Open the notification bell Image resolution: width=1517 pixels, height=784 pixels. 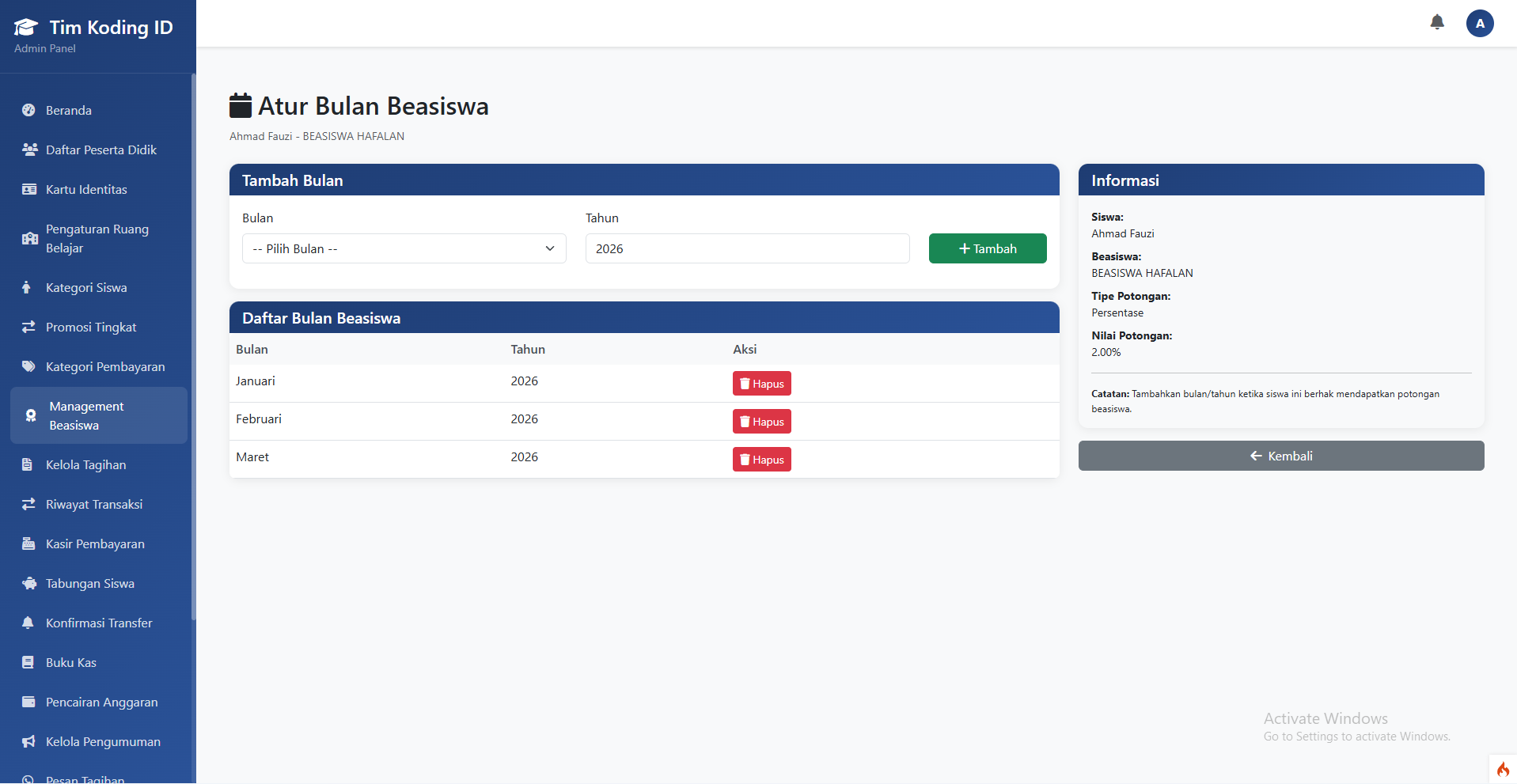[x=1437, y=22]
